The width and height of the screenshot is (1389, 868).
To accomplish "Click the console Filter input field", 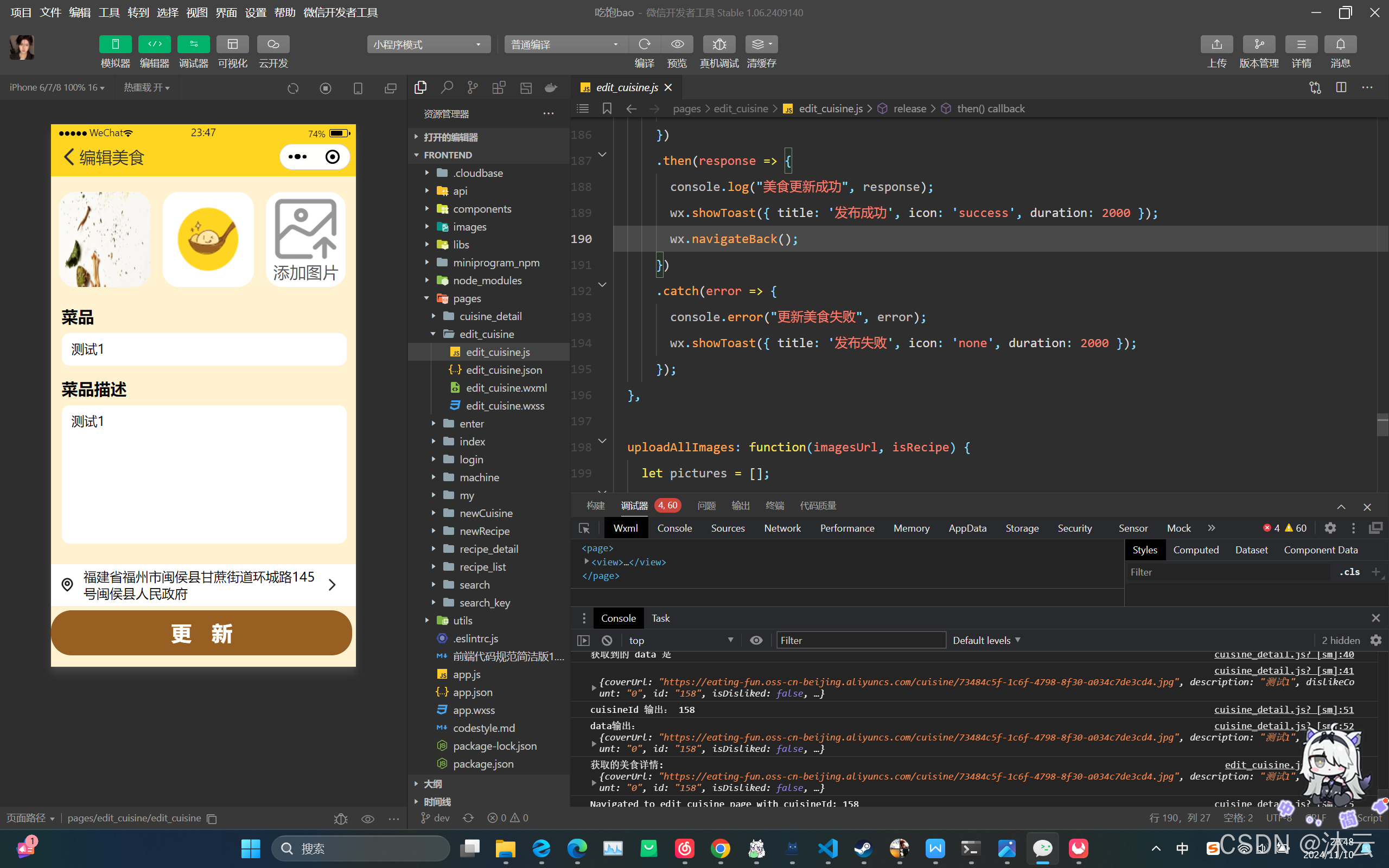I will click(x=861, y=640).
